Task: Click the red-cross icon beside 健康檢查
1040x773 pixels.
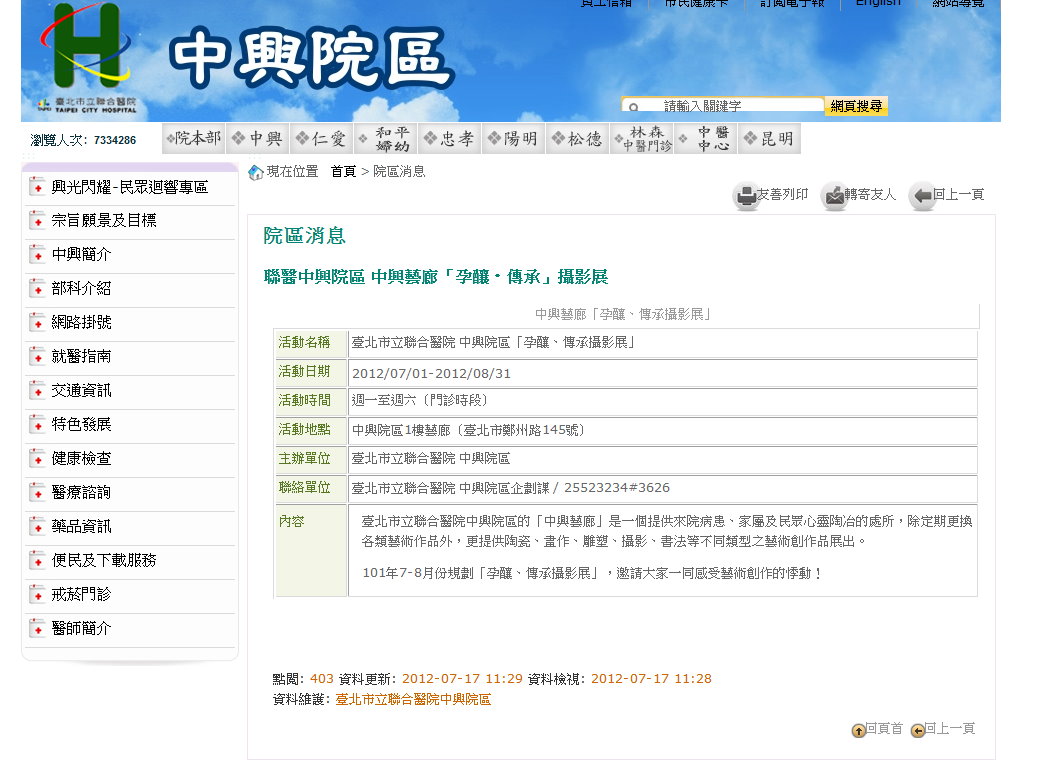Action: pyautogui.click(x=37, y=458)
